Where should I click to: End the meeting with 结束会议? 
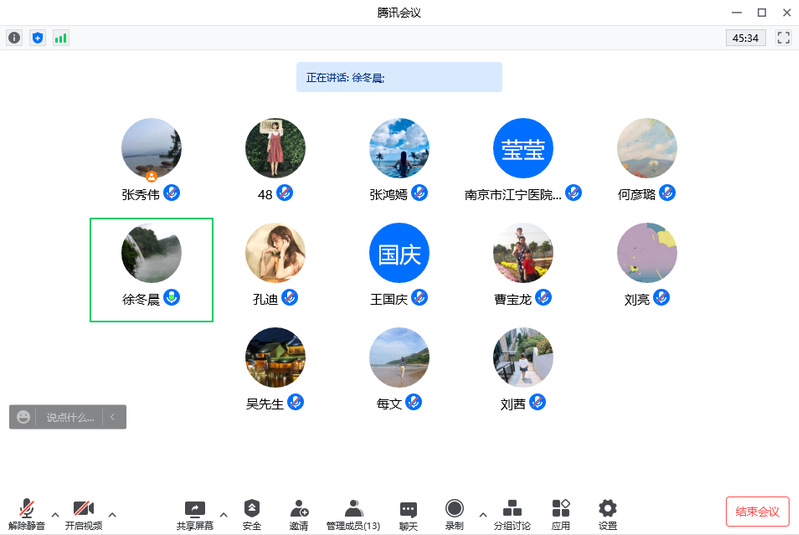757,511
